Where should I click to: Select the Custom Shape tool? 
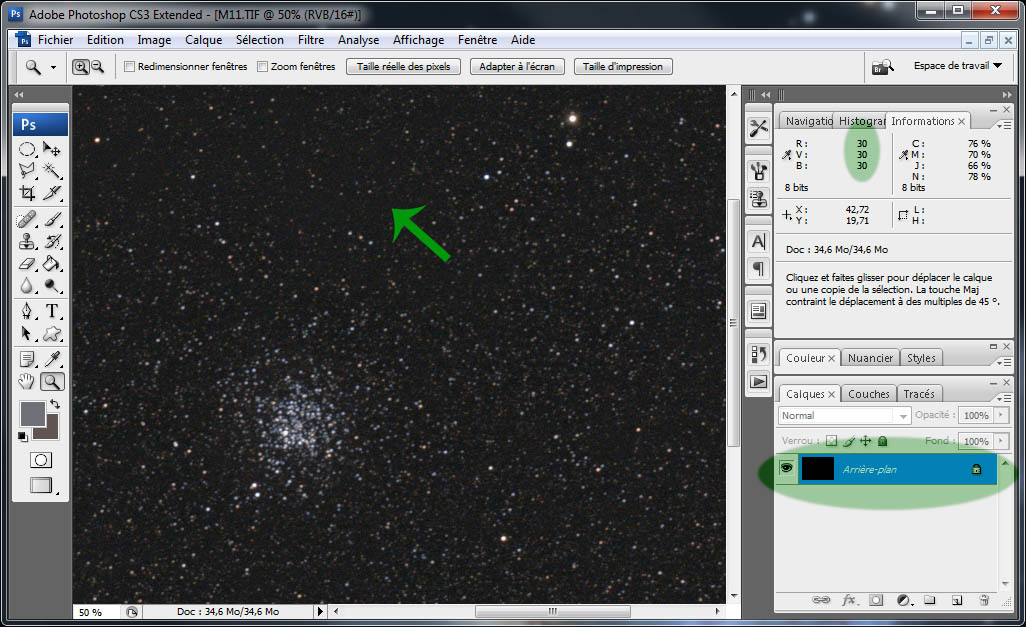click(x=52, y=333)
